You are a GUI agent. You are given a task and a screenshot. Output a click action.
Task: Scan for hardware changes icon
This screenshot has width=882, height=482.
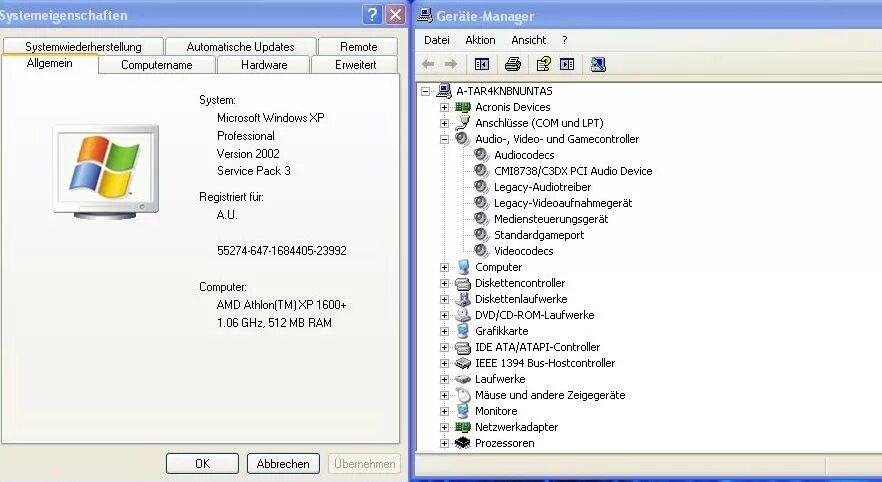click(598, 64)
